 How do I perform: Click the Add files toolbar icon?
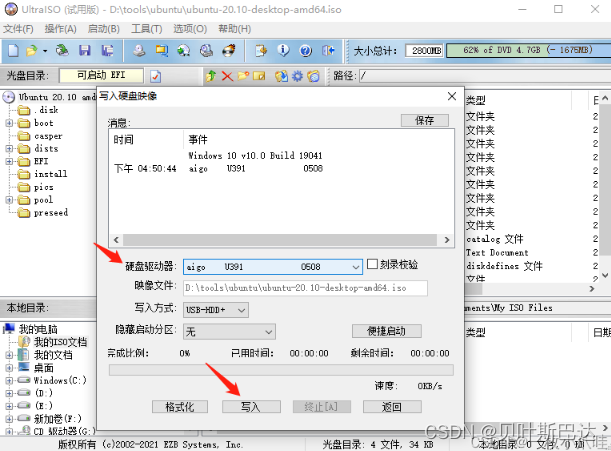pos(261,50)
